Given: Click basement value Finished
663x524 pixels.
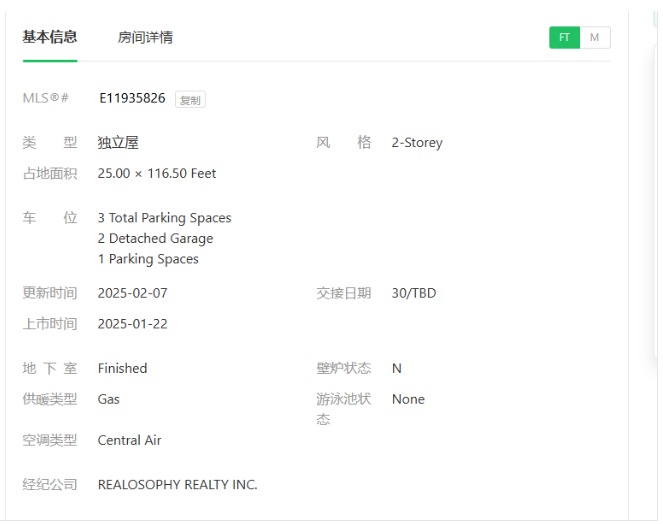Looking at the screenshot, I should click(122, 368).
